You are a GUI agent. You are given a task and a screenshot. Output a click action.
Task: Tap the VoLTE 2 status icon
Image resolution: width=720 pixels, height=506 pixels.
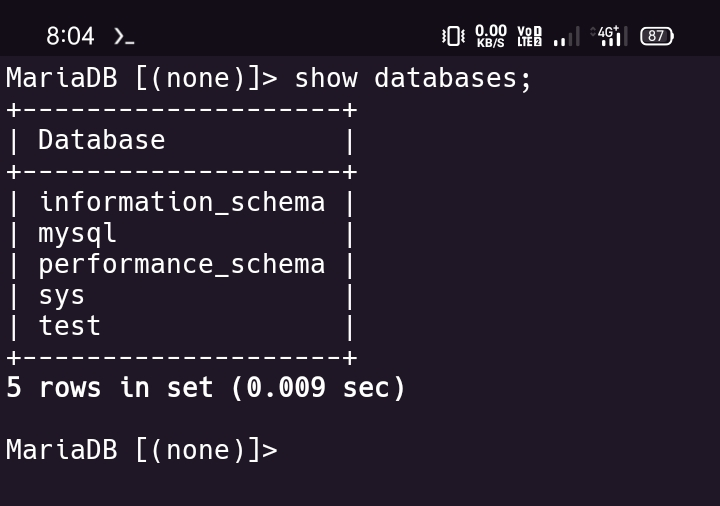(x=529, y=36)
